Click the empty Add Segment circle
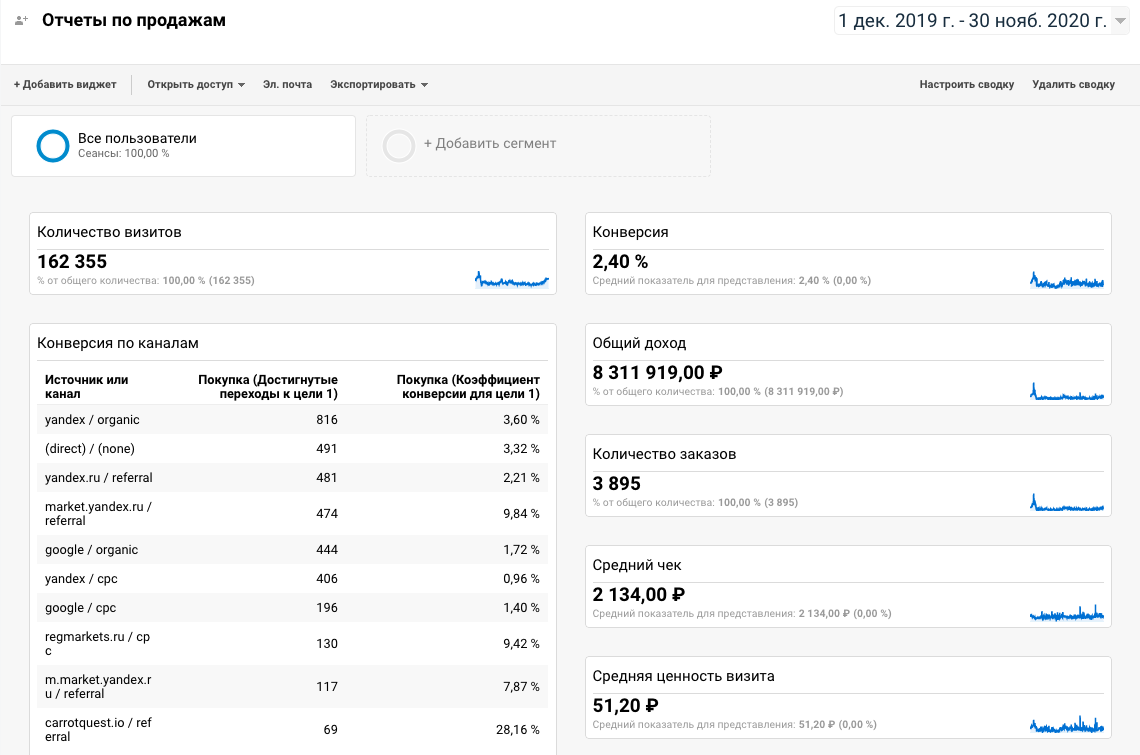Viewport: 1140px width, 755px height. [399, 146]
